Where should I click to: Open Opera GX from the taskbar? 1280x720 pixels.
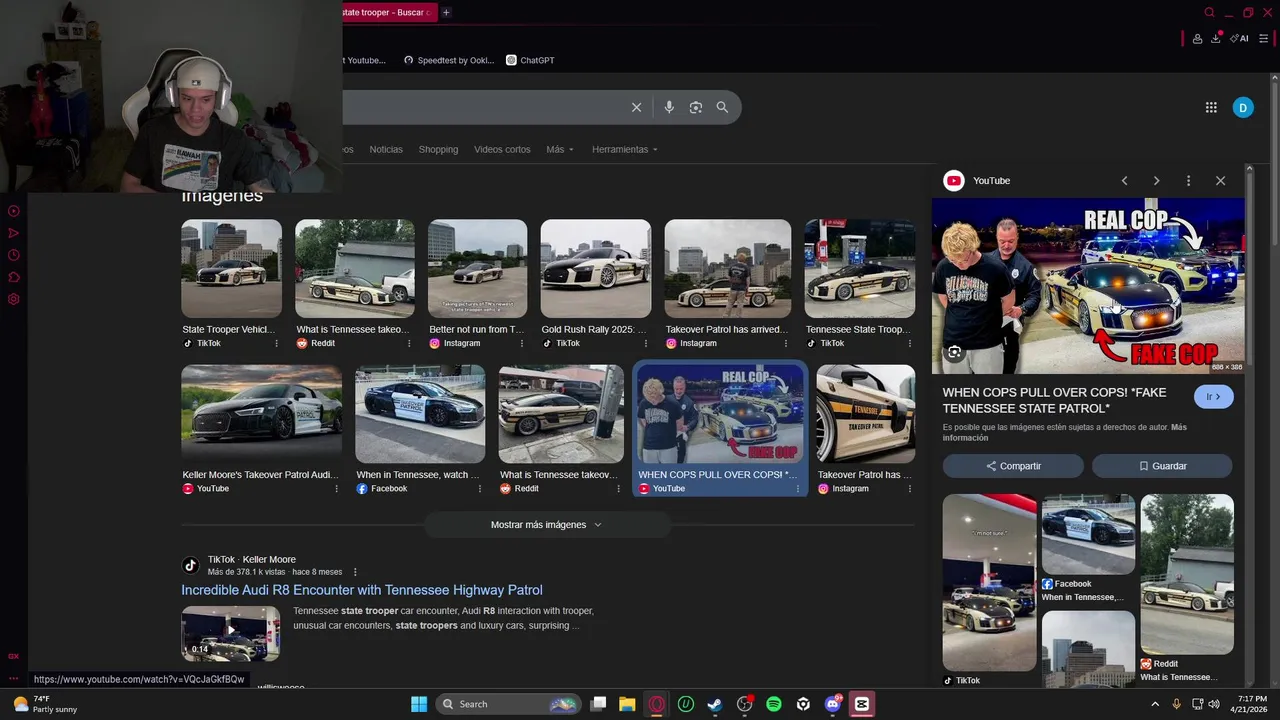656,704
